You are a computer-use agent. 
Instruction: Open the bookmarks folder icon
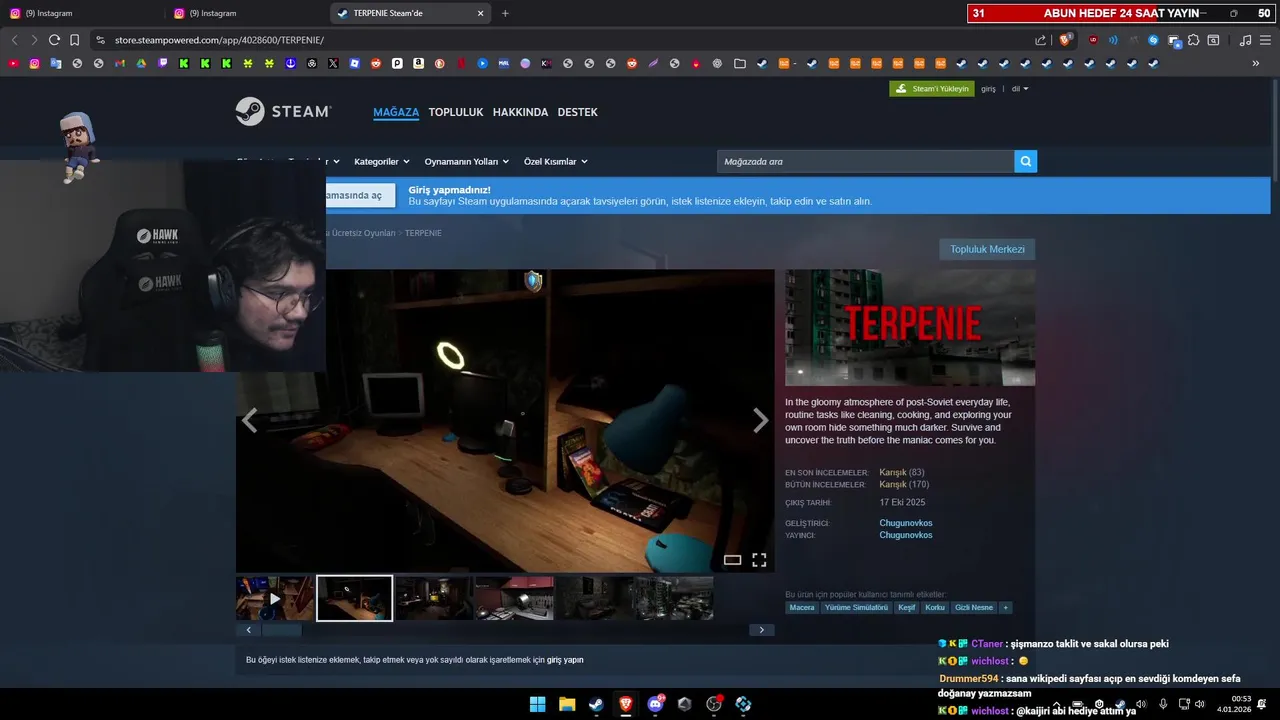click(x=740, y=63)
